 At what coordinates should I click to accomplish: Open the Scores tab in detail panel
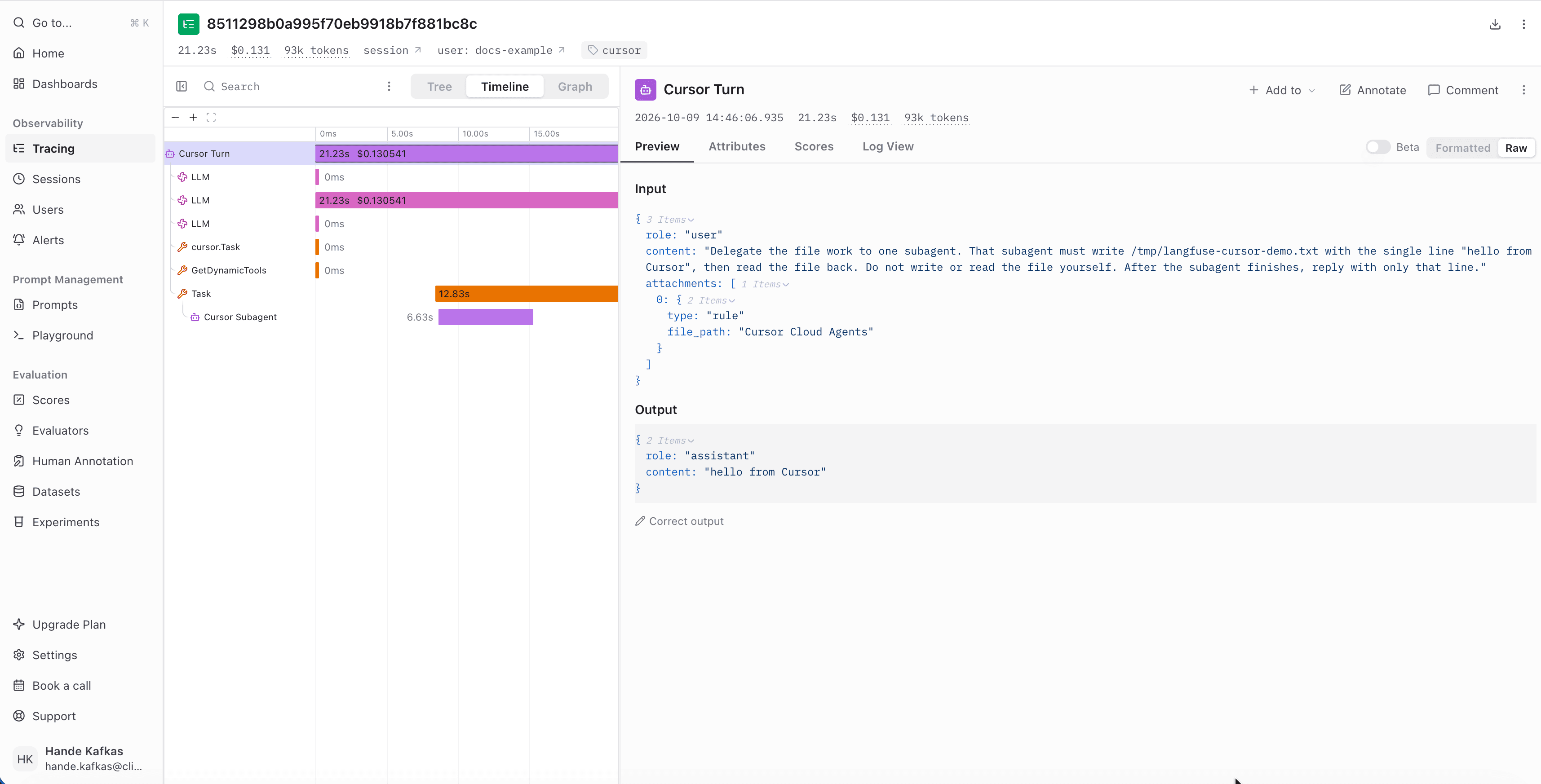pyautogui.click(x=814, y=146)
